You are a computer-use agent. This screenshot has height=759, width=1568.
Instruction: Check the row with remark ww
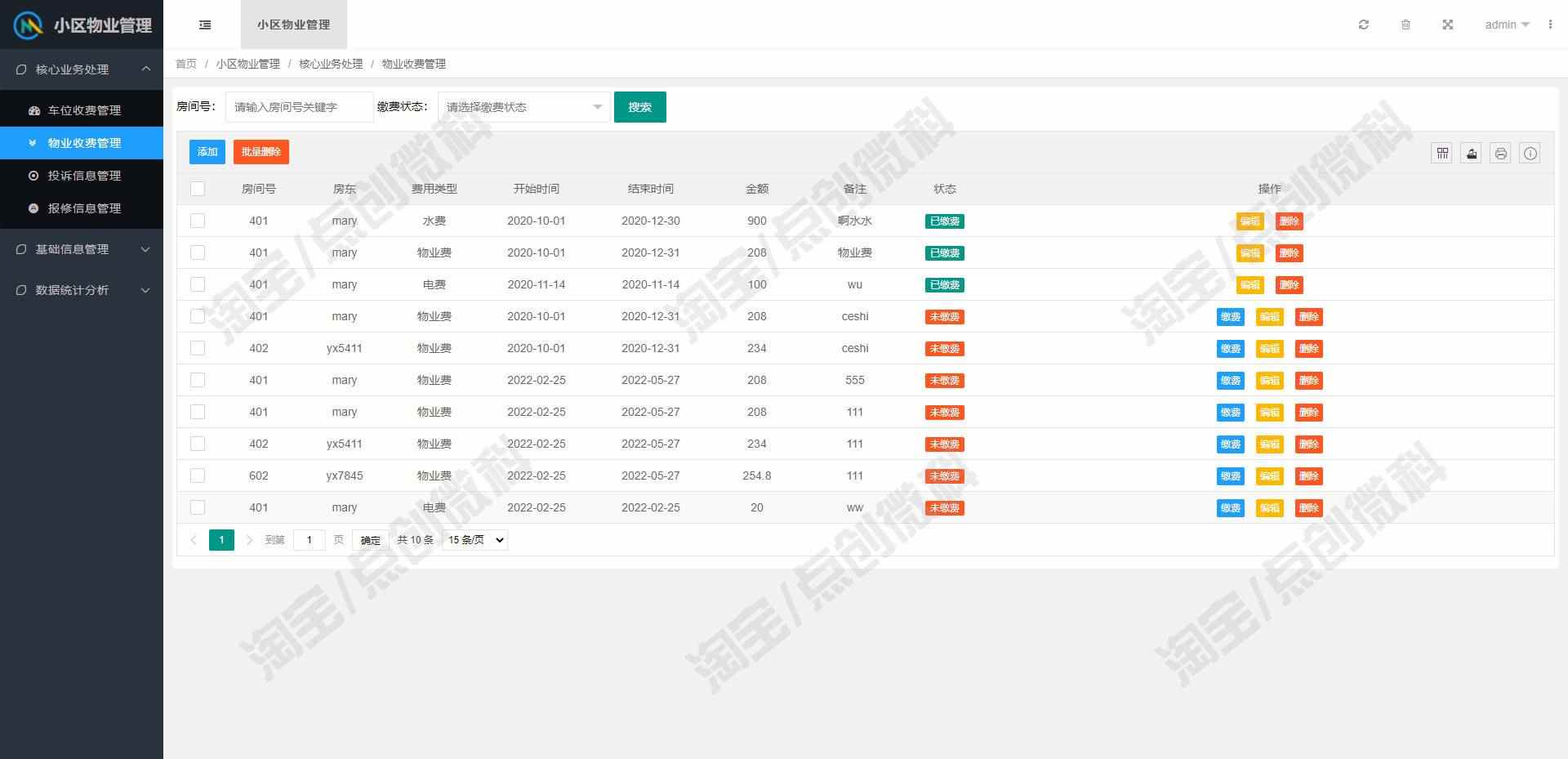click(x=198, y=507)
